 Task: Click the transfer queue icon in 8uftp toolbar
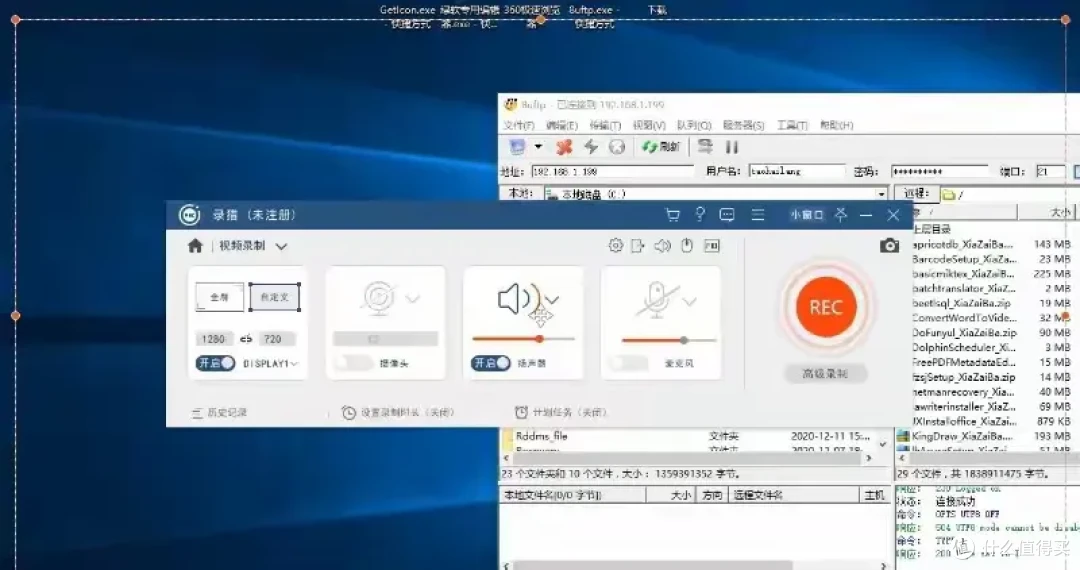click(705, 147)
